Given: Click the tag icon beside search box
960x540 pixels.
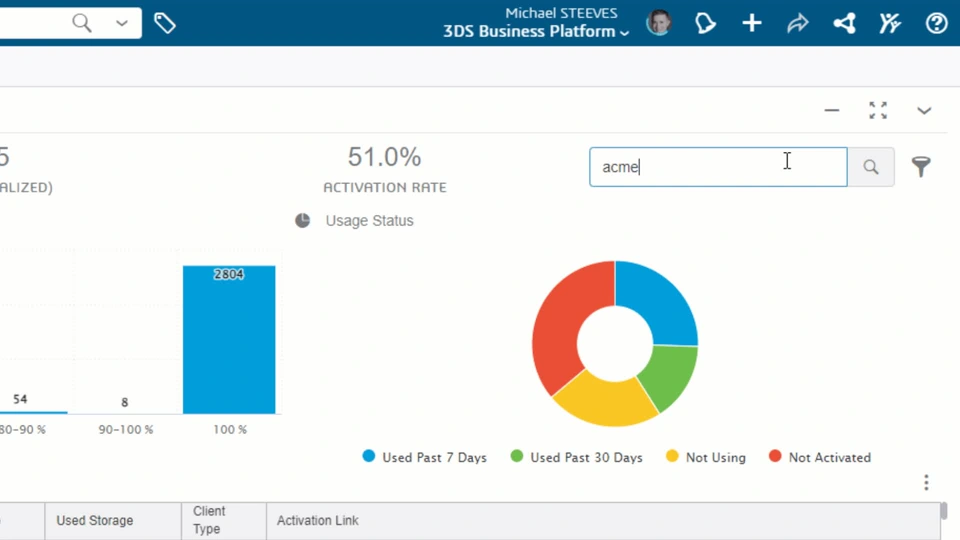Looking at the screenshot, I should 165,23.
